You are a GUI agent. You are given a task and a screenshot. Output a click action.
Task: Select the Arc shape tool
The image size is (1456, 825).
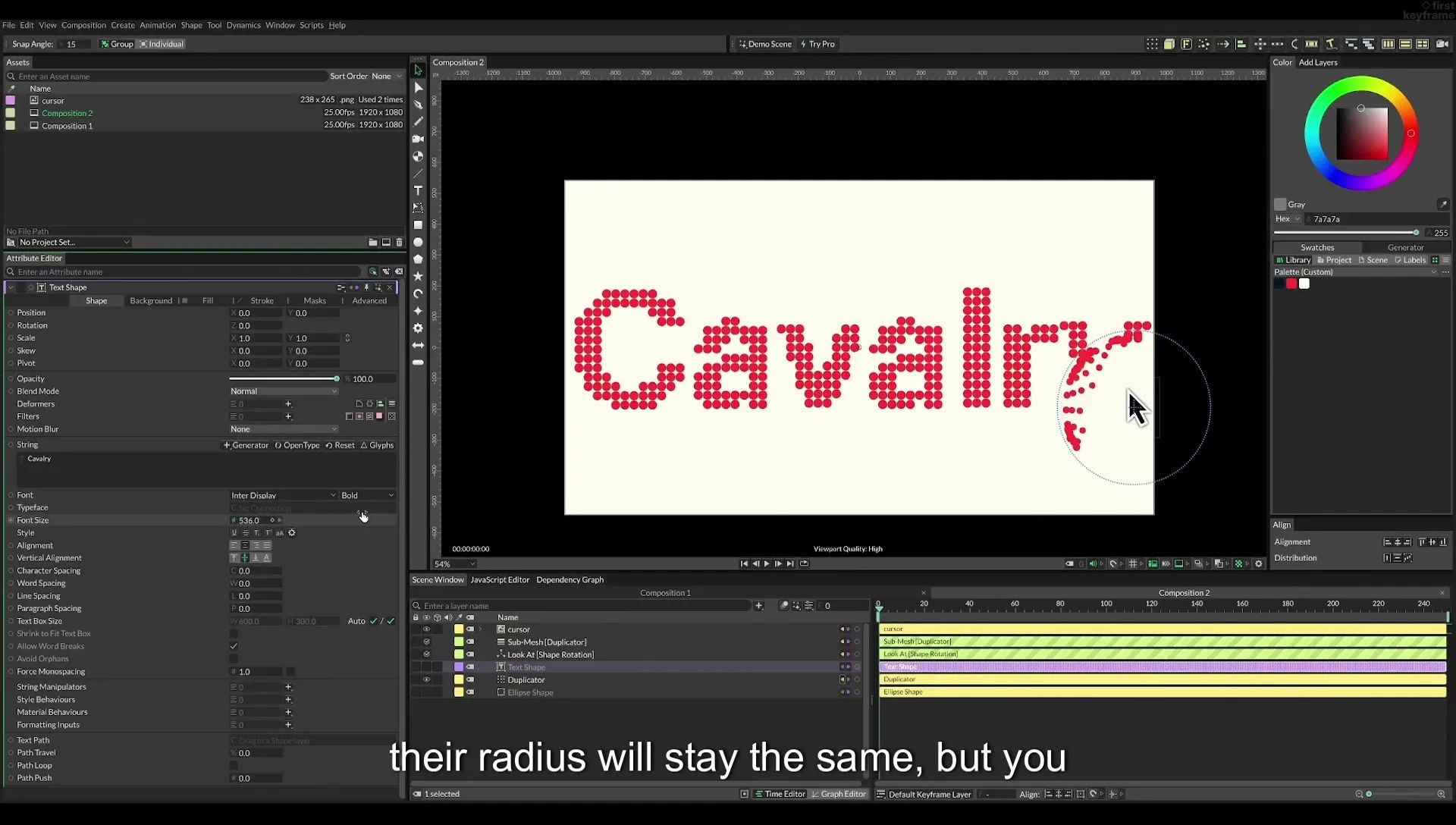tap(418, 293)
